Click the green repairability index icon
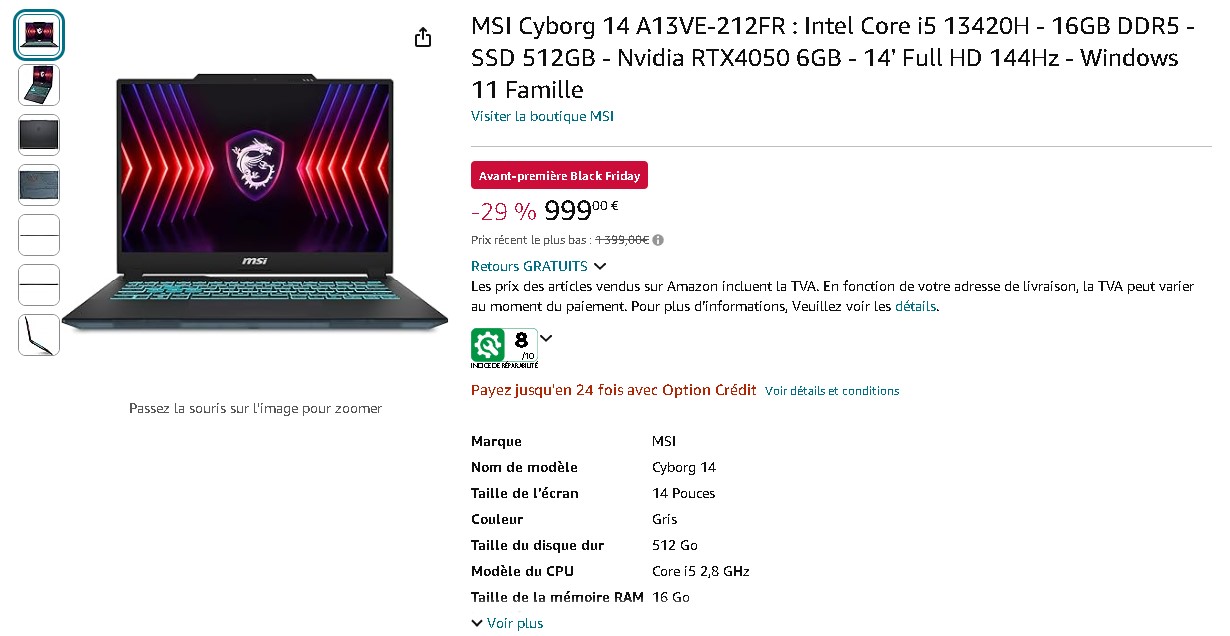 (x=488, y=345)
